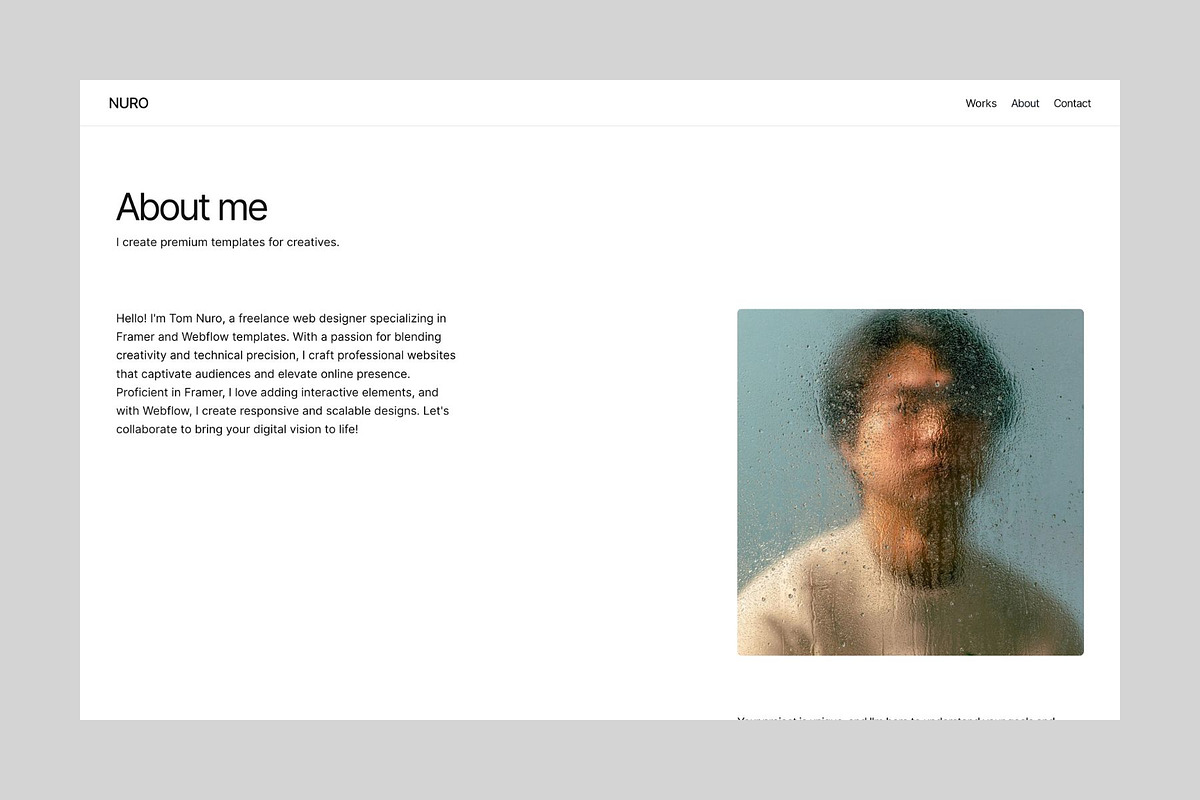The width and height of the screenshot is (1200, 800).
Task: Click the 'About me' heading
Action: pyautogui.click(x=192, y=207)
